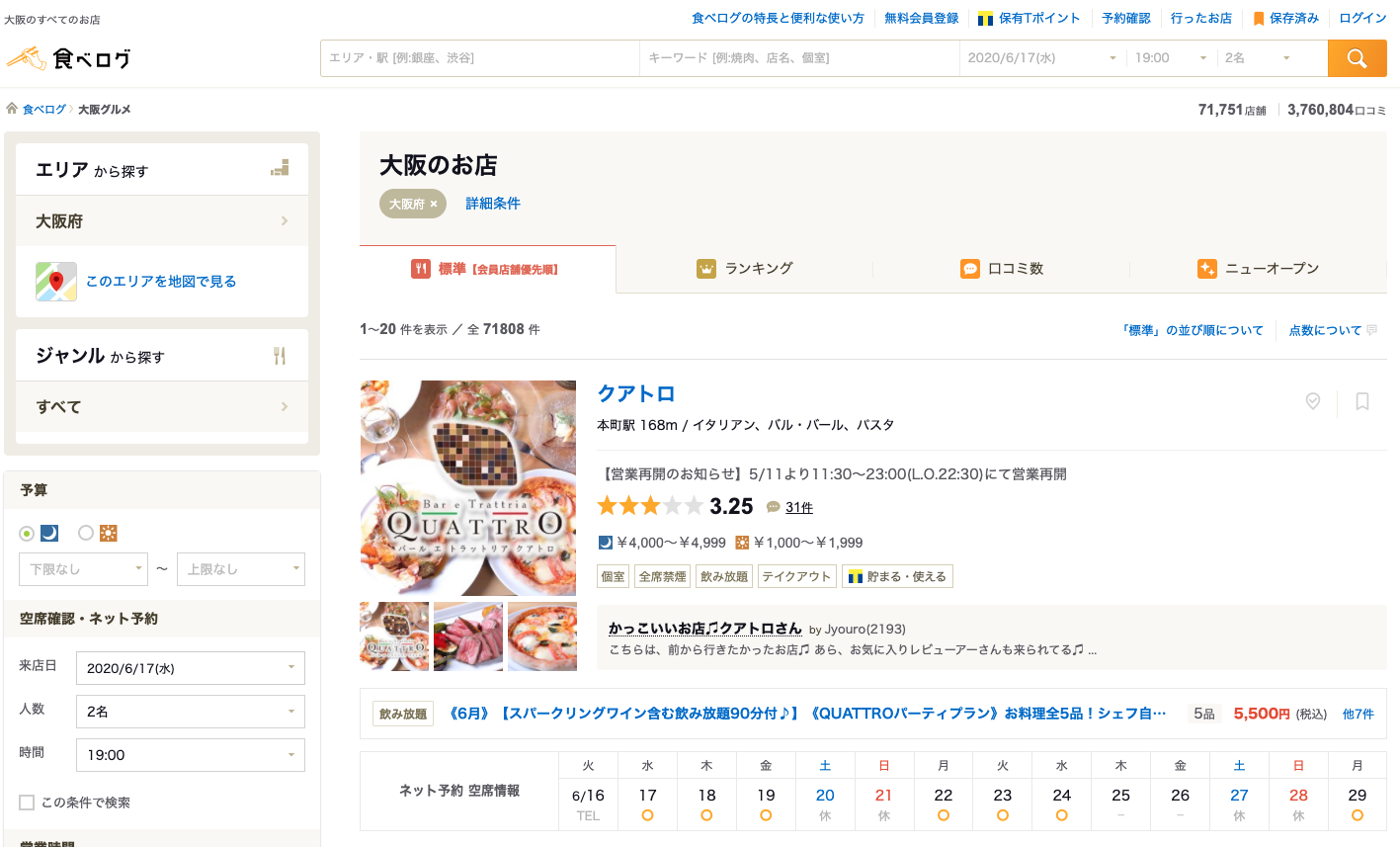Click the キーワード search input field
The height and width of the screenshot is (847, 1400).
point(800,58)
